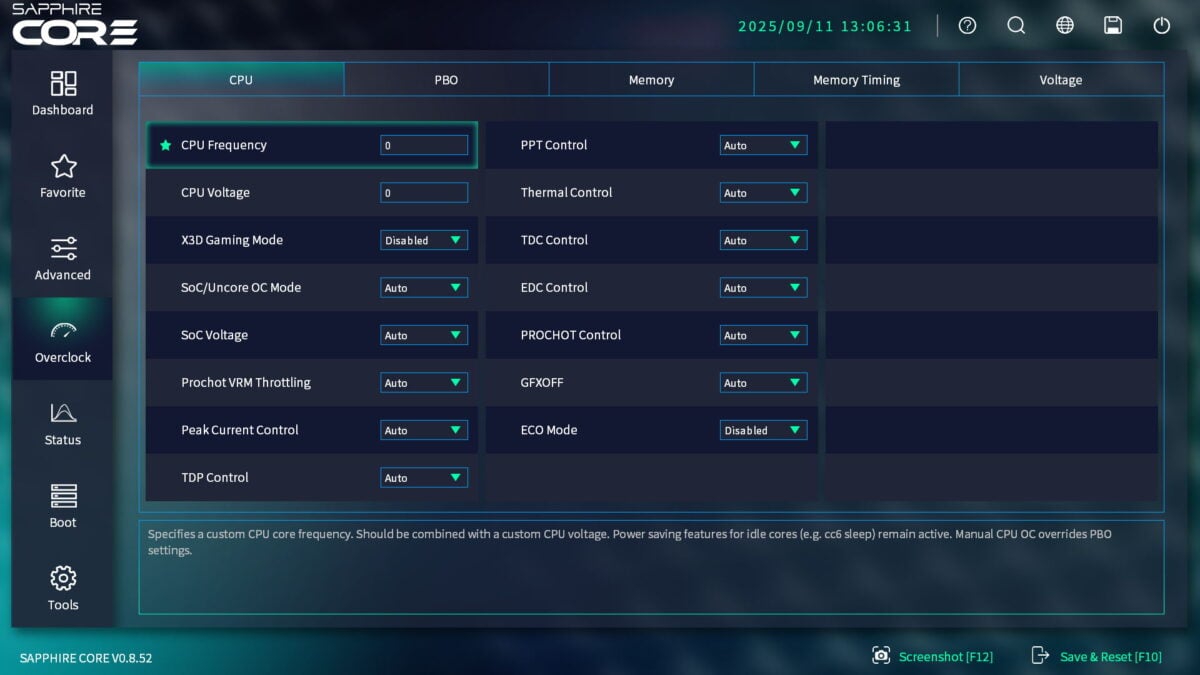Toggle the CPU Frequency favorite star
Viewport: 1200px width, 675px height.
(166, 145)
